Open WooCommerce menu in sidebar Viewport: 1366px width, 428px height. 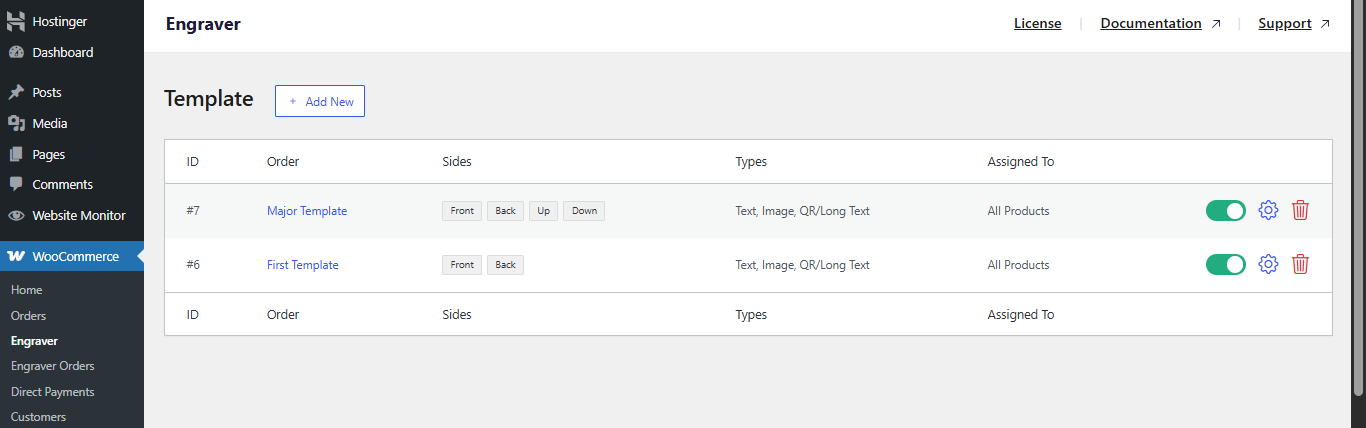(x=72, y=256)
